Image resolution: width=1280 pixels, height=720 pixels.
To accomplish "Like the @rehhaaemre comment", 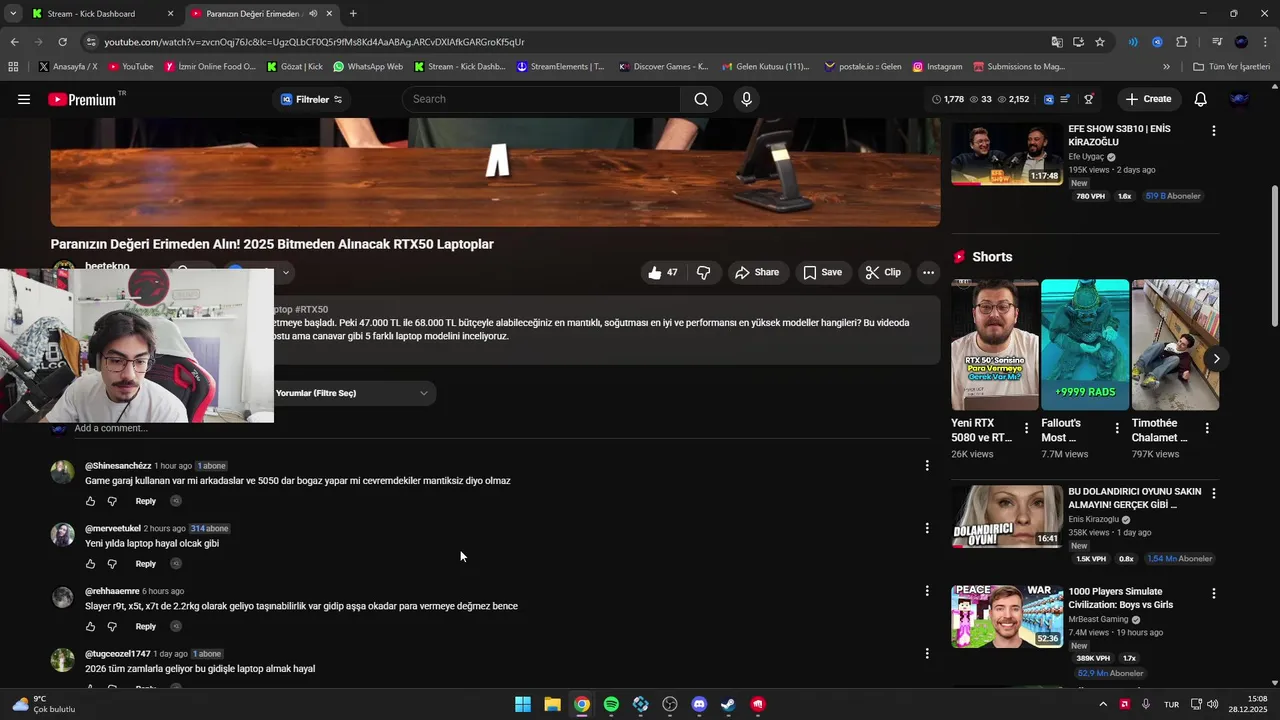I will coord(90,626).
